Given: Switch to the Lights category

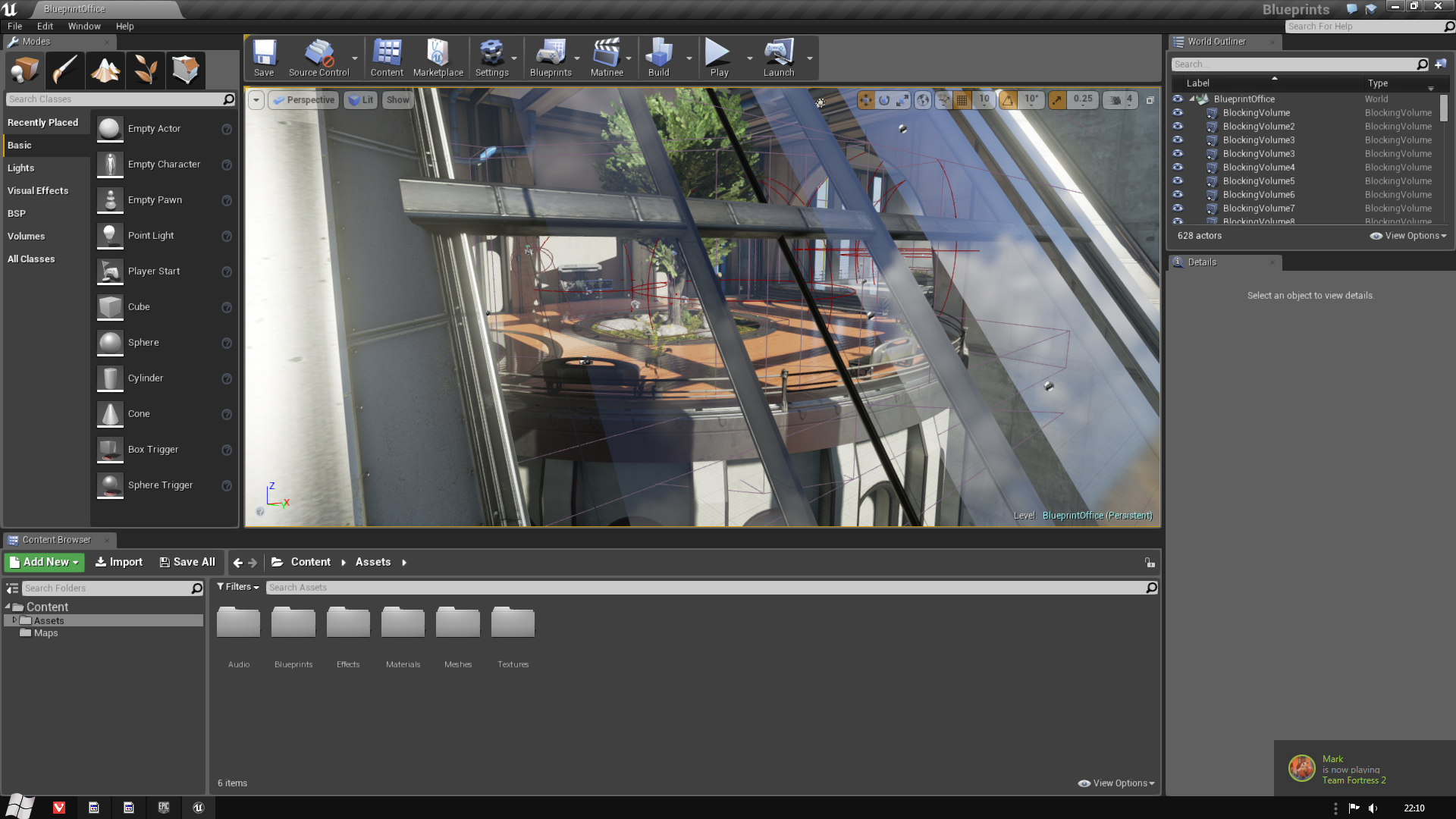Looking at the screenshot, I should [x=21, y=168].
